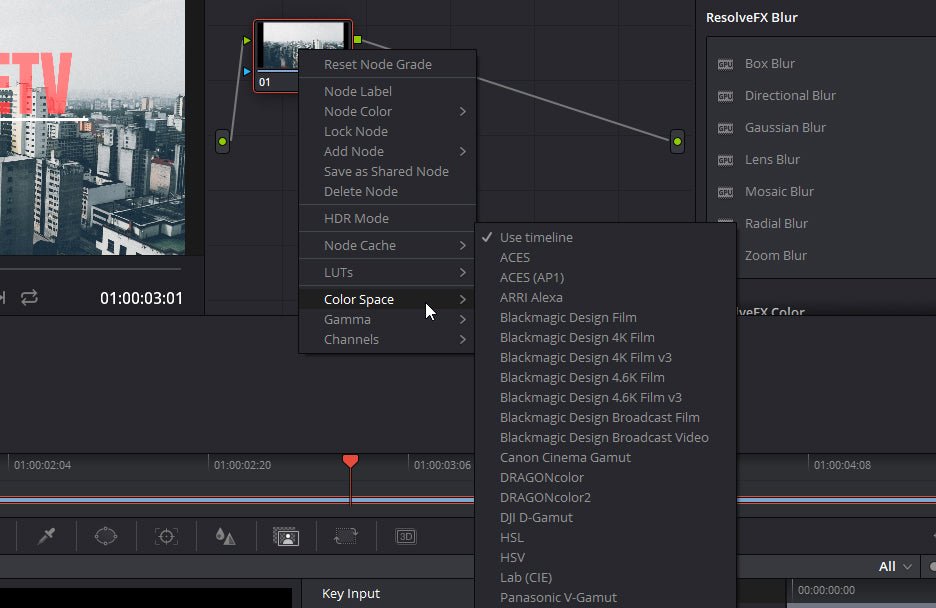
Task: Open the Color Space submenu
Action: (387, 300)
